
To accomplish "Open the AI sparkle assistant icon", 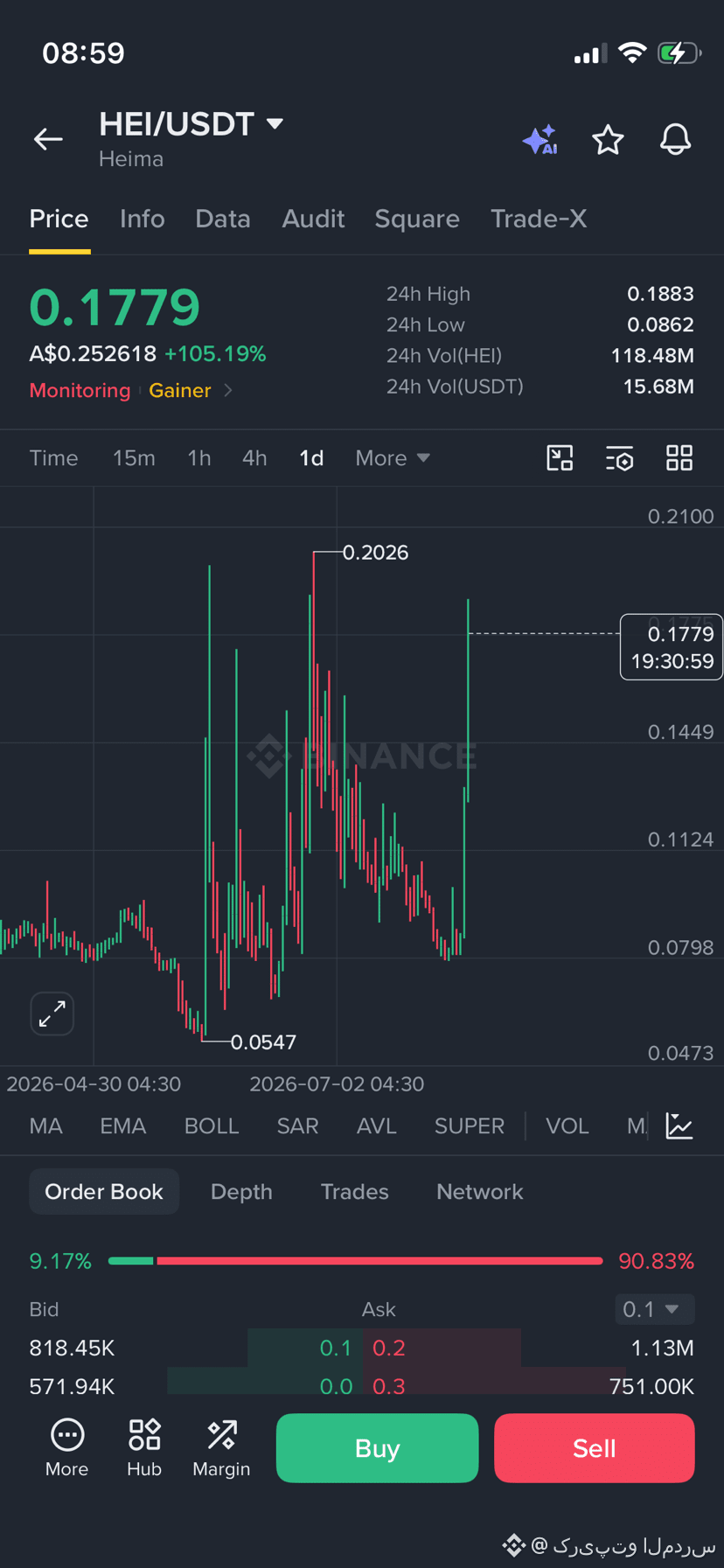I will 540,140.
